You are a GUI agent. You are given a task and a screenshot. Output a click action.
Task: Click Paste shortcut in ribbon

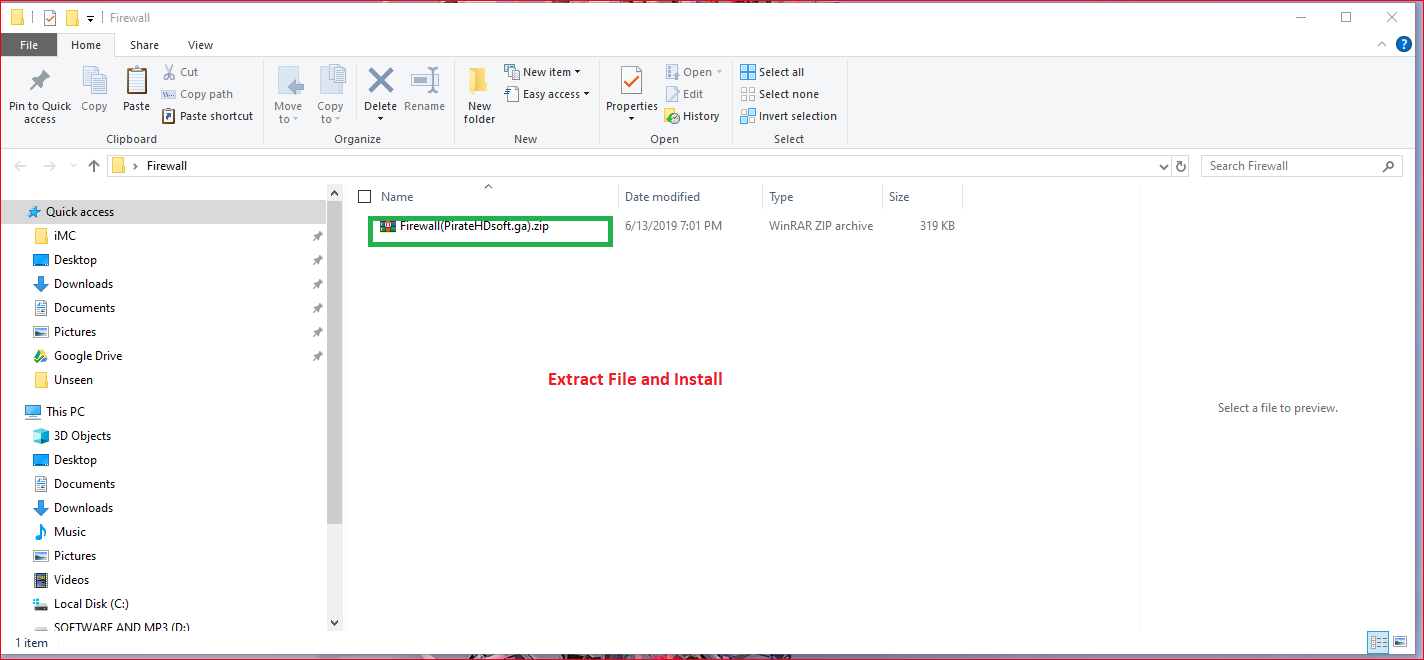click(x=207, y=116)
